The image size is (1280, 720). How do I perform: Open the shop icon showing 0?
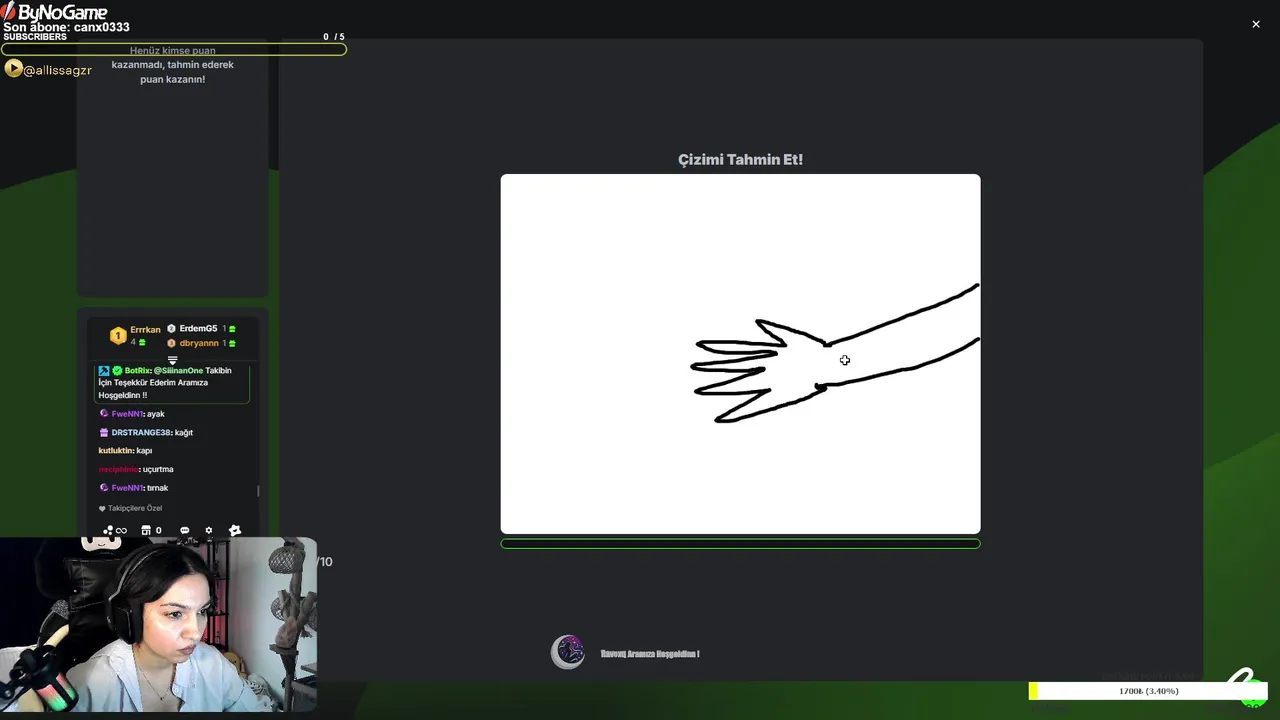[x=151, y=530]
